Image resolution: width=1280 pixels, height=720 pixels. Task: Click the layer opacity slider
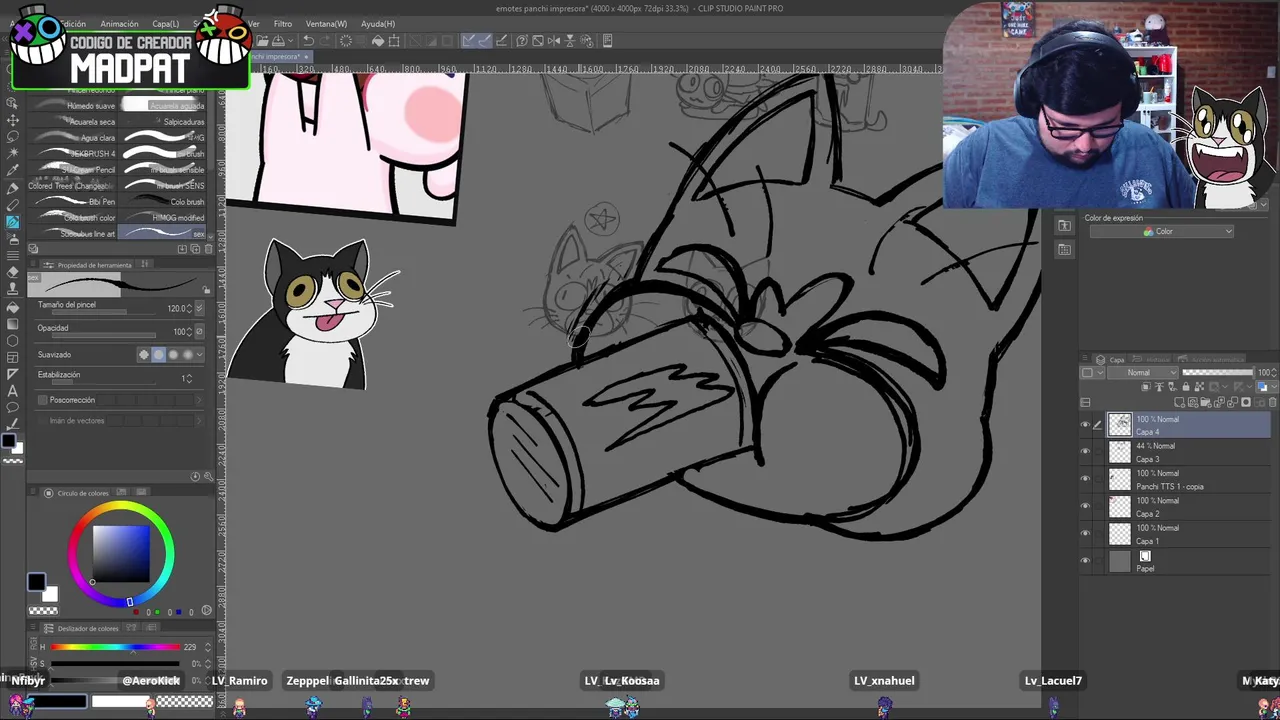coord(1218,373)
